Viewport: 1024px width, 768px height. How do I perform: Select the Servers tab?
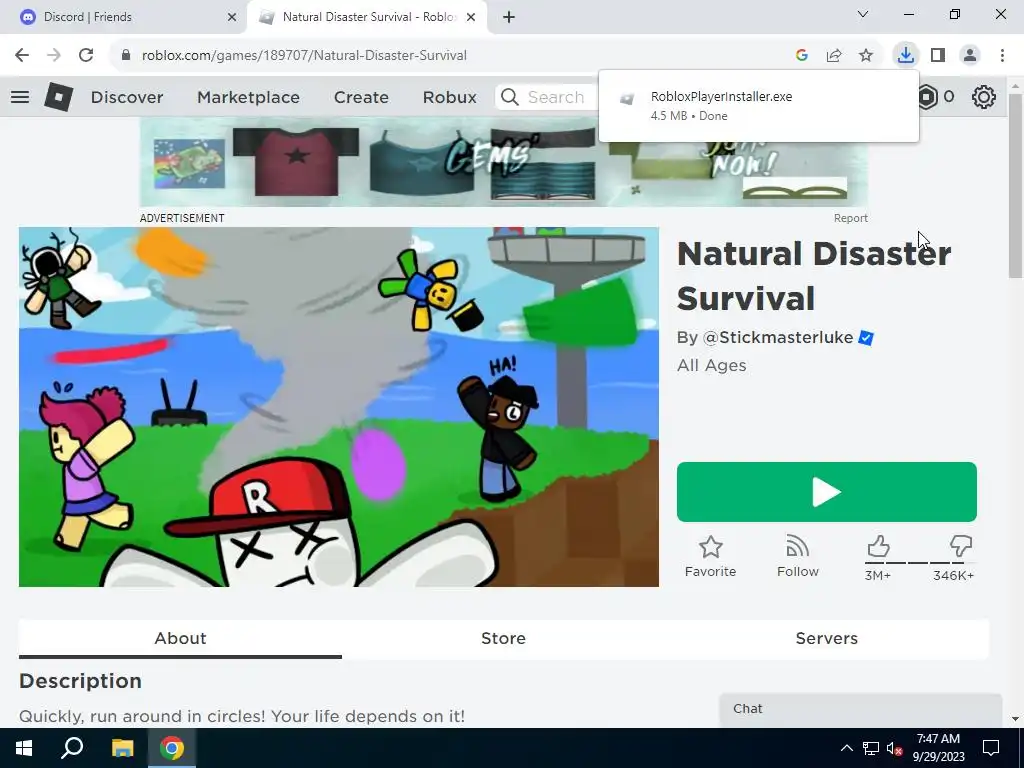827,639
